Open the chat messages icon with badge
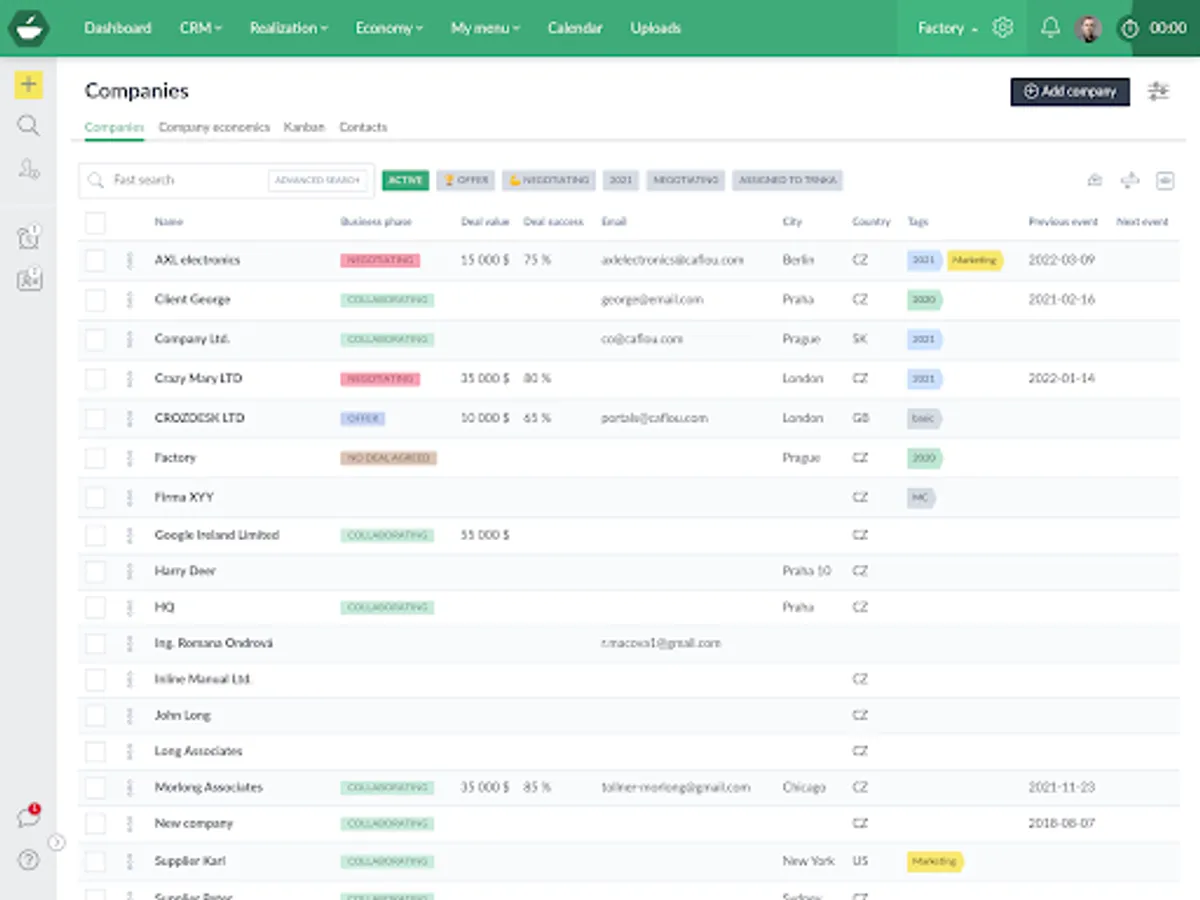 [x=28, y=817]
